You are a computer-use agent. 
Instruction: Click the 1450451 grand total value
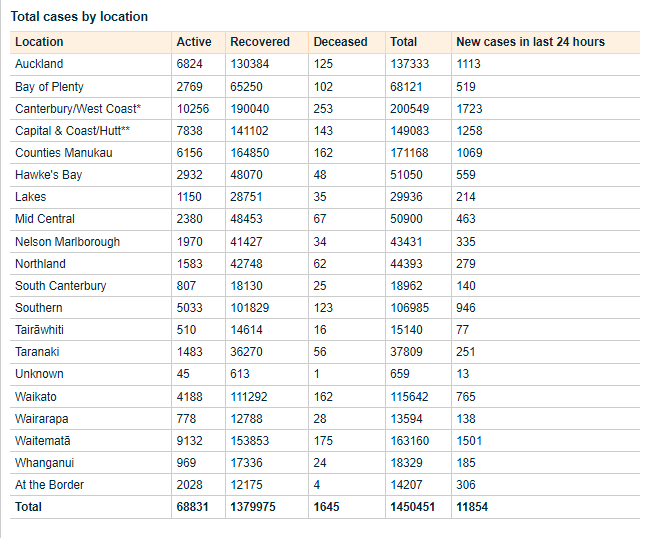pyautogui.click(x=414, y=507)
